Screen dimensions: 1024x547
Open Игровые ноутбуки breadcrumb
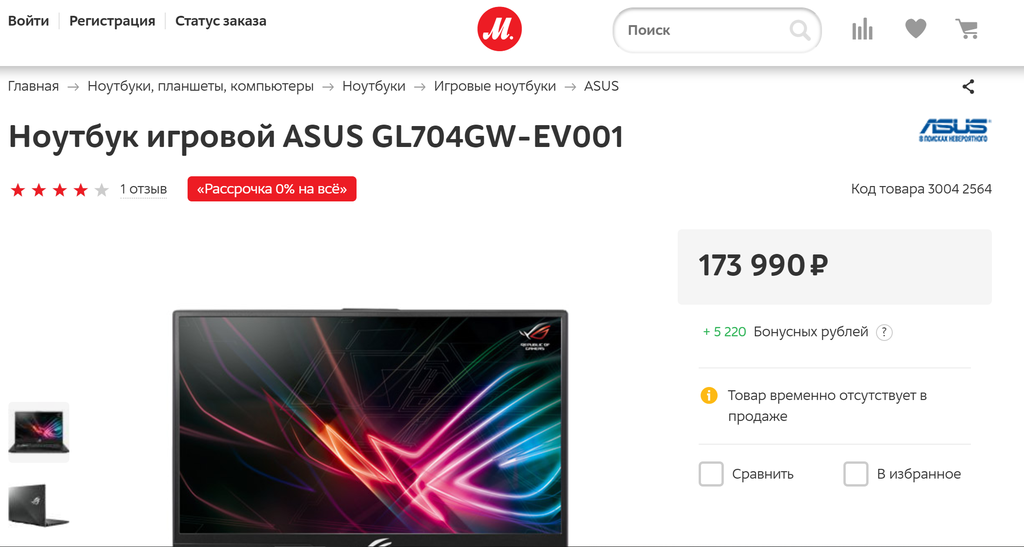(x=495, y=86)
